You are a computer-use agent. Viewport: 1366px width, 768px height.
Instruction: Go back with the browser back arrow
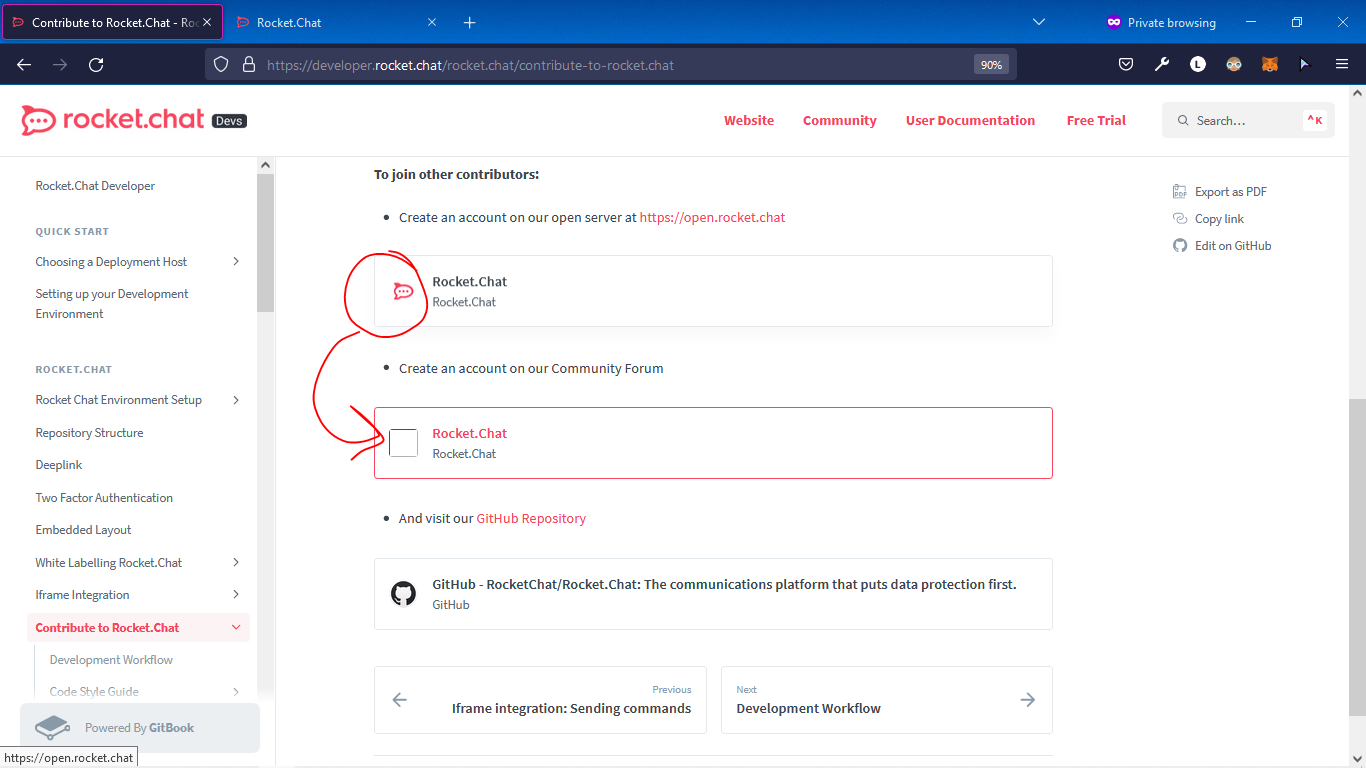[24, 64]
